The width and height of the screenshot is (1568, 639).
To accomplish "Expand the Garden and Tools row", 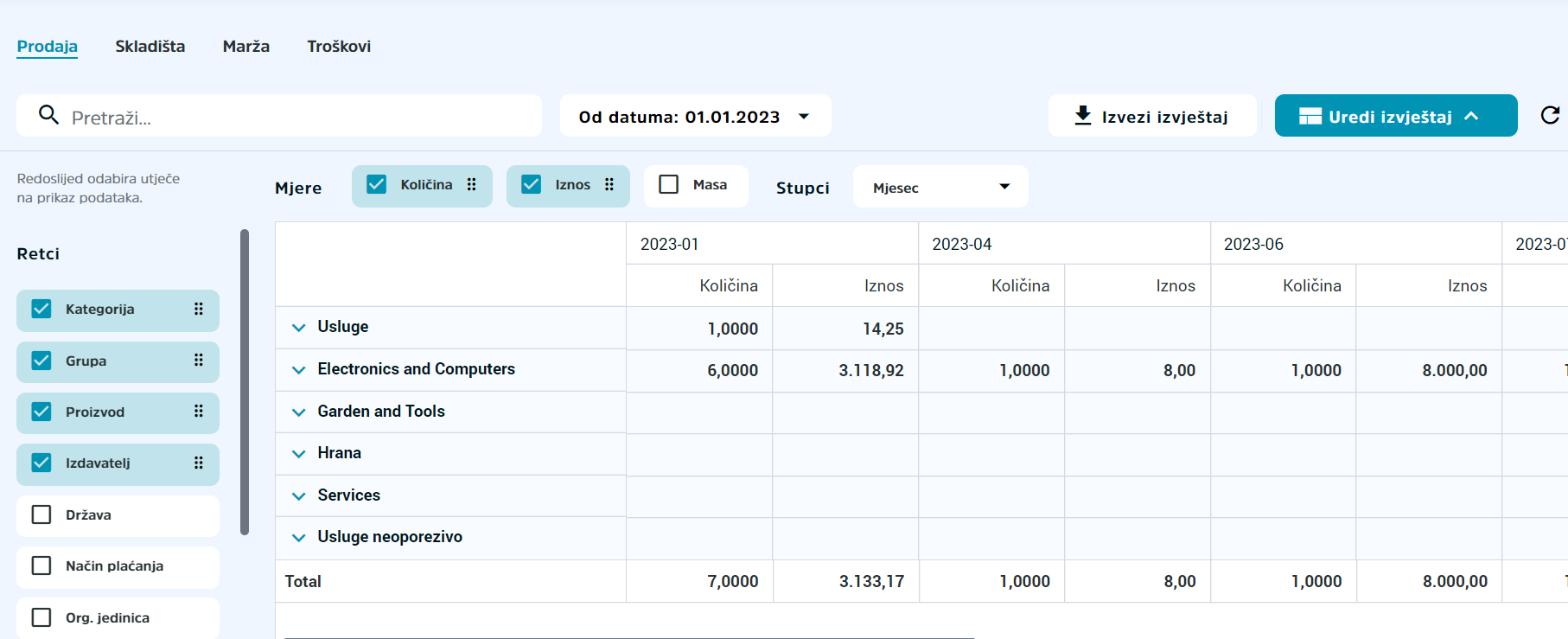I will point(298,412).
